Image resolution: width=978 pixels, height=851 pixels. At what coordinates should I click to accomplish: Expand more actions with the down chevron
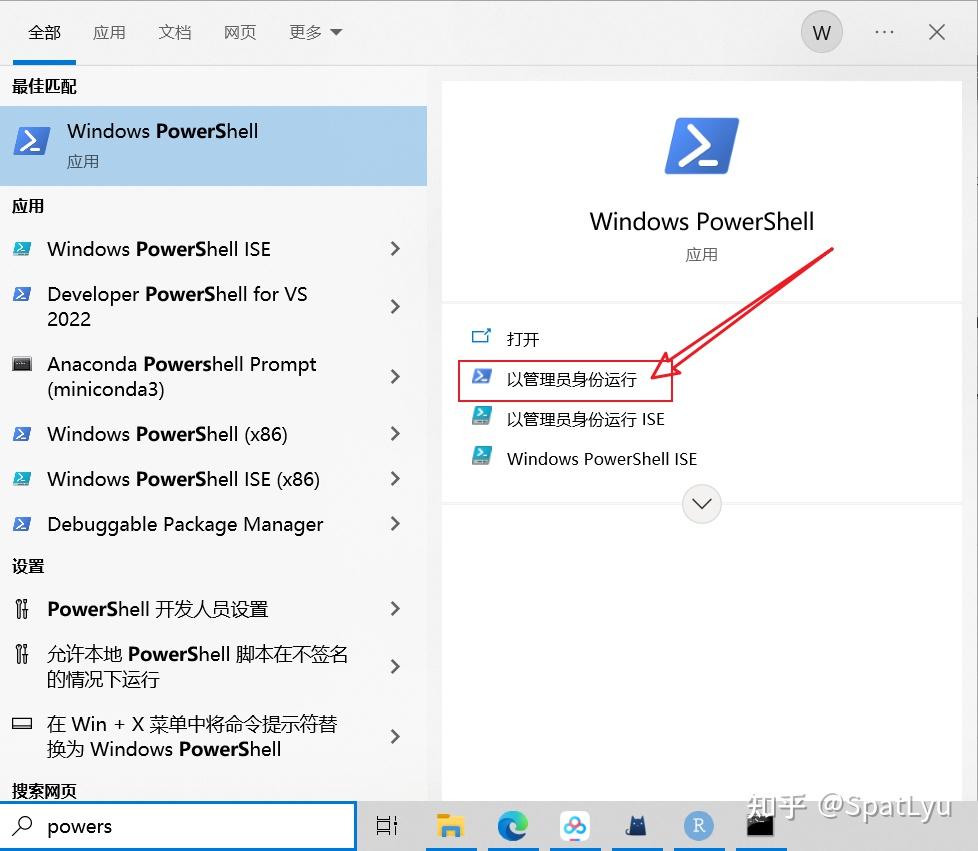702,503
